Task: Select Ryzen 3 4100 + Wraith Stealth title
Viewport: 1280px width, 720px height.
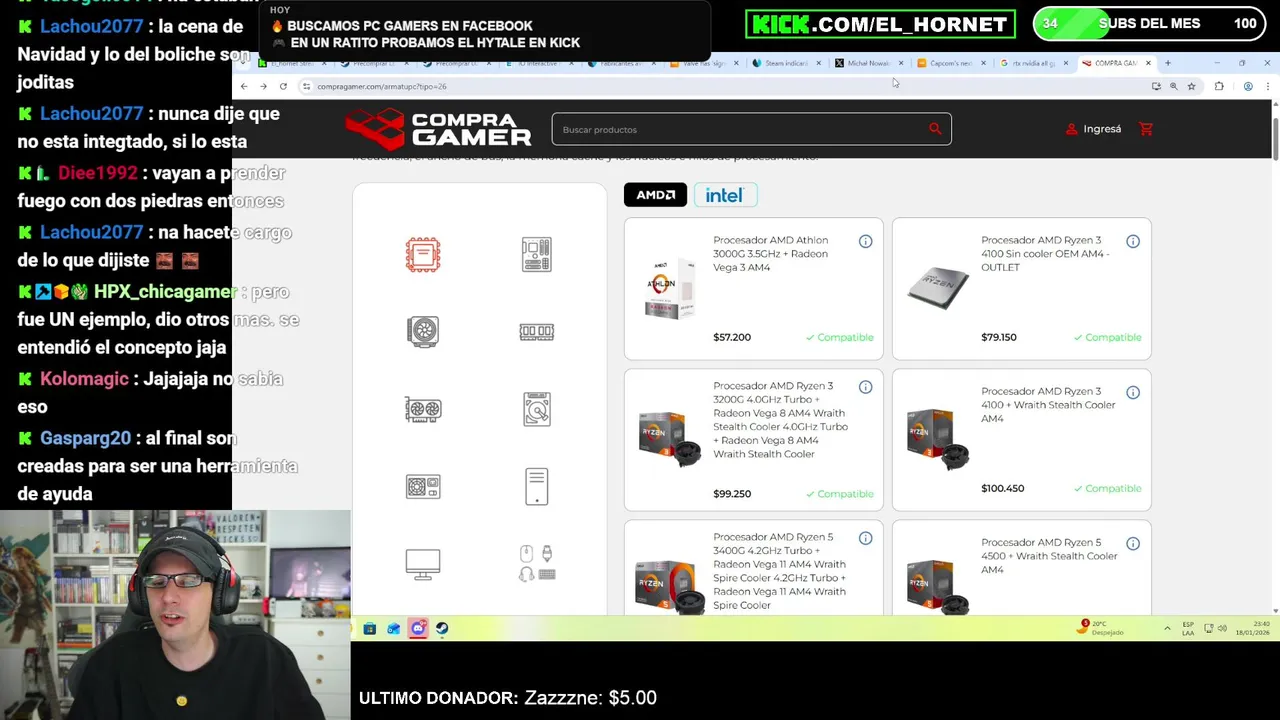Action: (1048, 405)
